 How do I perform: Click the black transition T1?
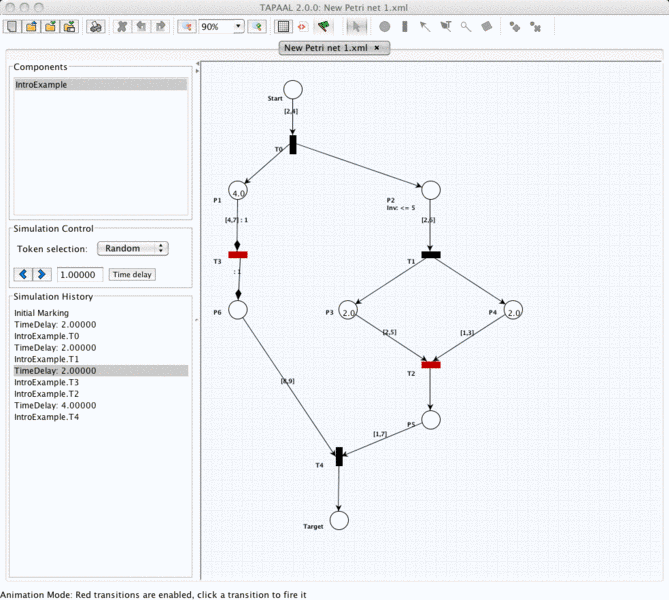tap(431, 255)
